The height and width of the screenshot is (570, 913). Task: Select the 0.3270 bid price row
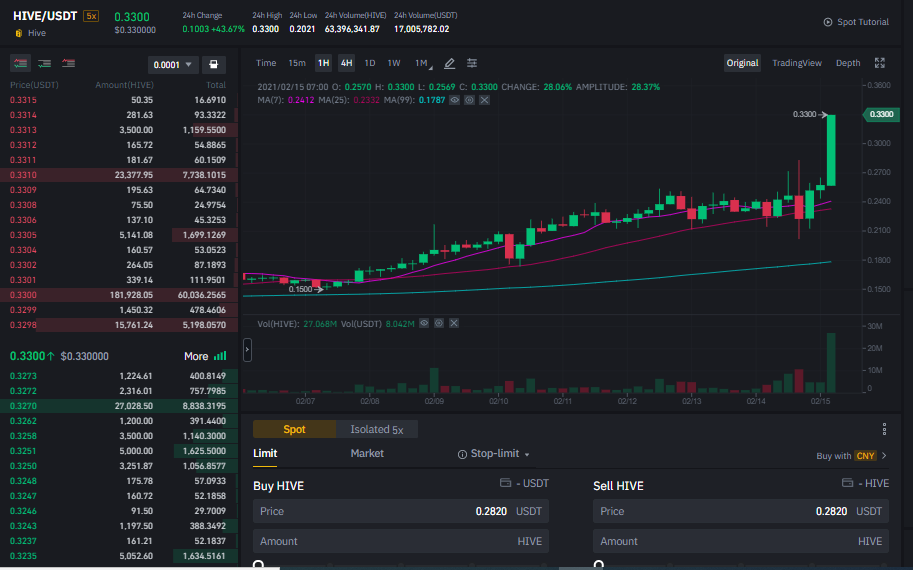pyautogui.click(x=119, y=406)
